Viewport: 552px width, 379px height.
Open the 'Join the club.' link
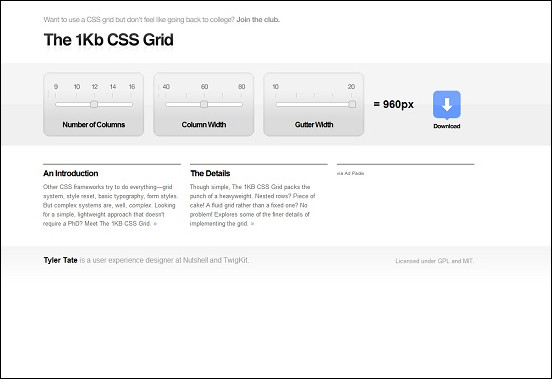[258, 20]
